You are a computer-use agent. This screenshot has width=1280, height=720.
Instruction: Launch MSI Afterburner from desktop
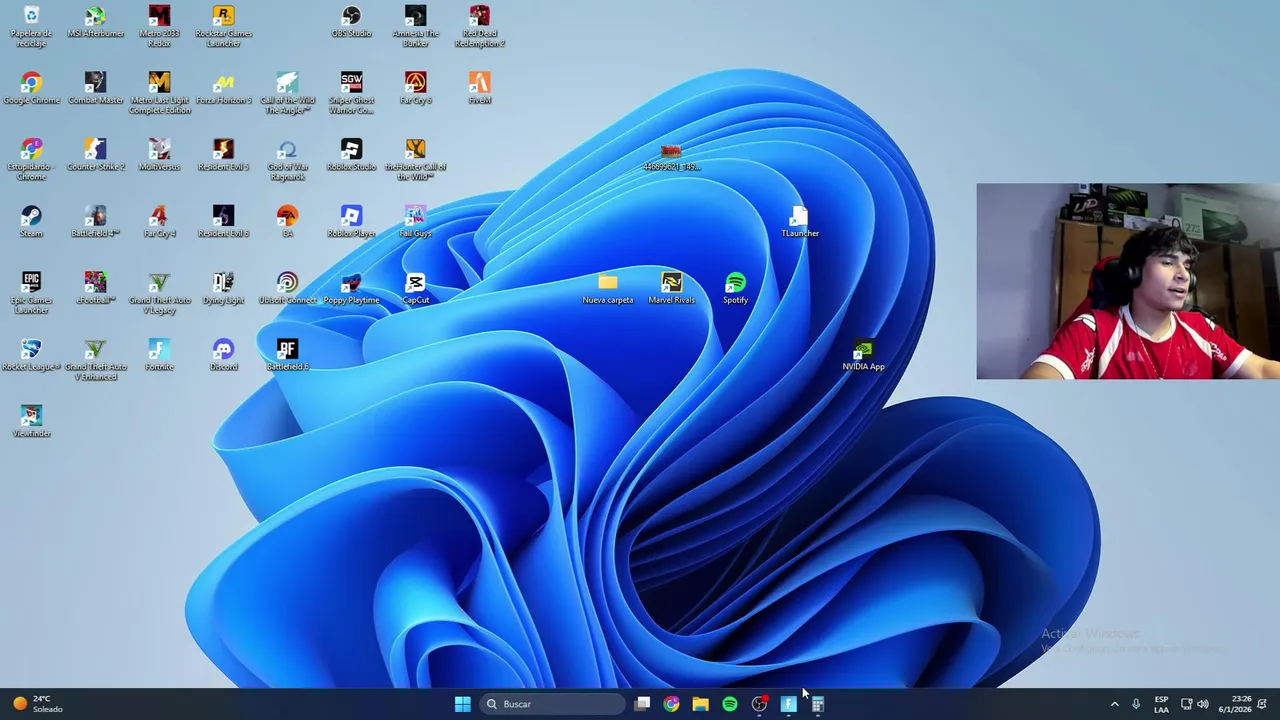point(96,22)
